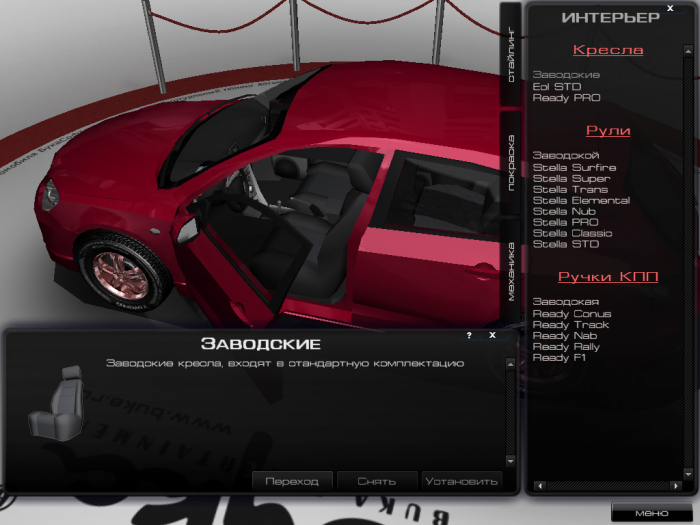700x525 pixels.
Task: Select Заводская gear knob
Action: click(x=566, y=302)
